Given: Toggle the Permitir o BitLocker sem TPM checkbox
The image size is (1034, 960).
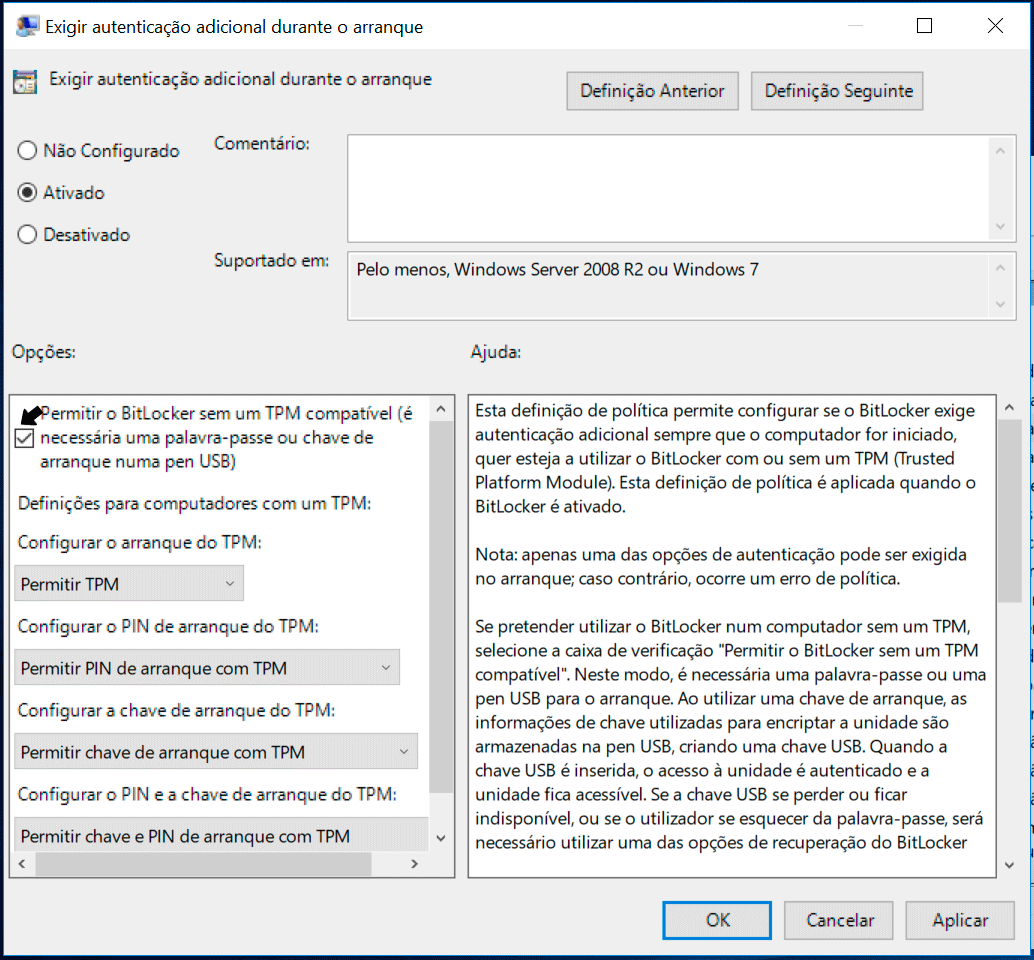Looking at the screenshot, I should [x=24, y=438].
